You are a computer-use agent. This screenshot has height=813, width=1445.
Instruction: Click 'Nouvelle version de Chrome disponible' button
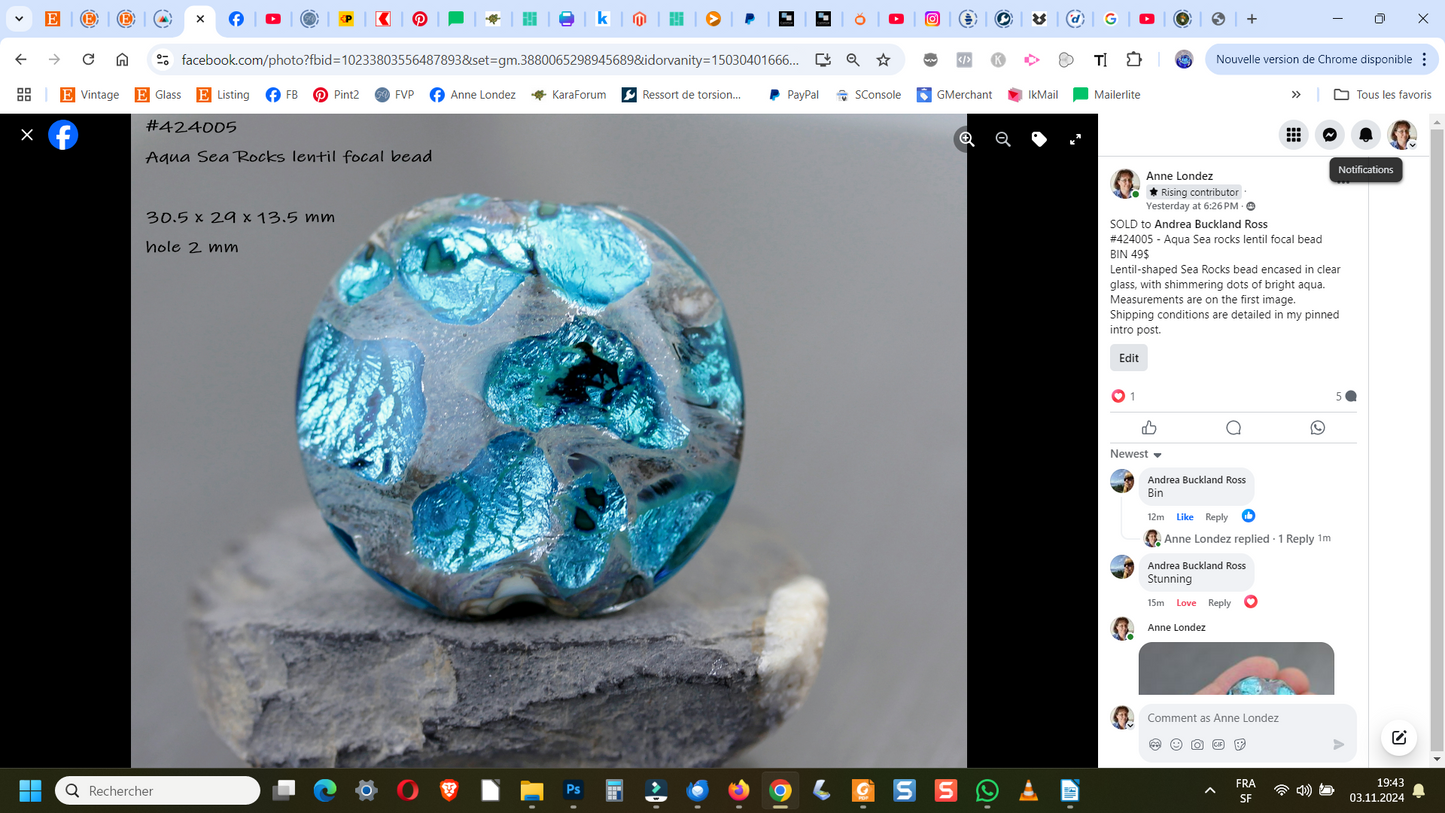[x=1314, y=60]
